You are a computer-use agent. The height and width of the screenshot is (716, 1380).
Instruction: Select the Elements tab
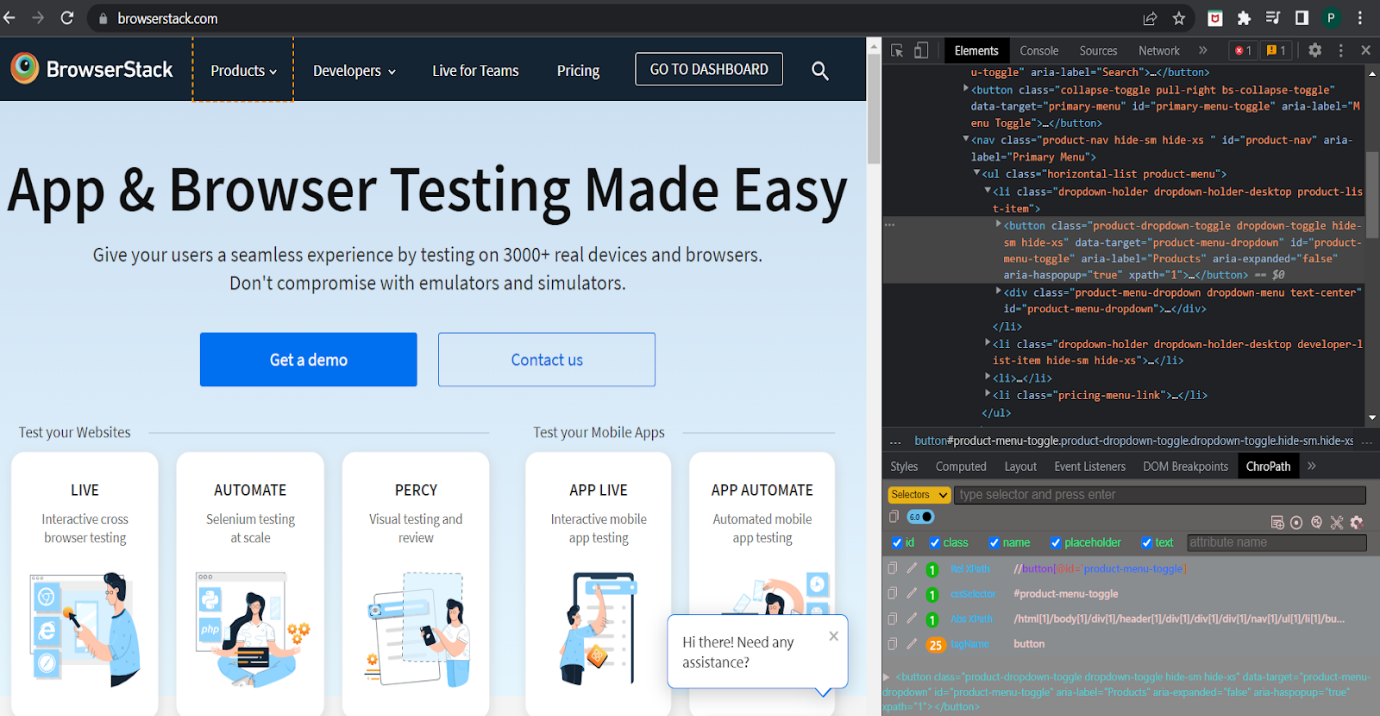[976, 51]
